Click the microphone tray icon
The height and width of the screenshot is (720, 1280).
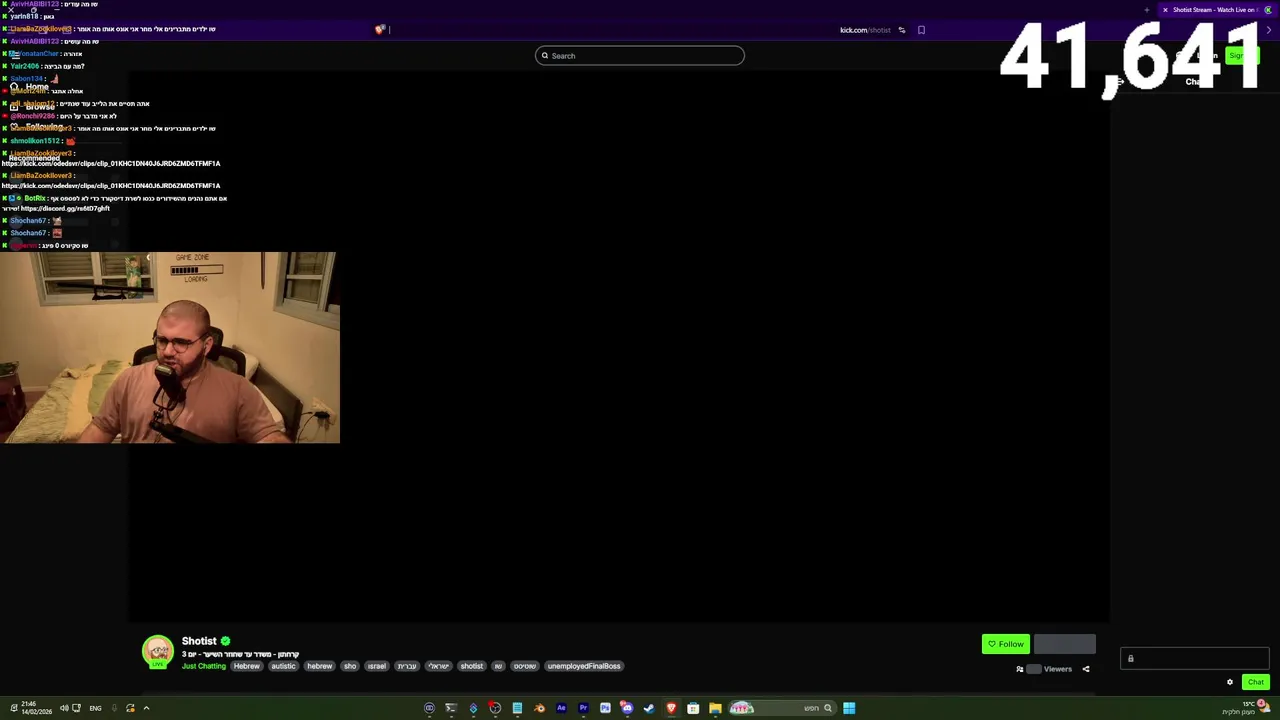click(x=114, y=708)
